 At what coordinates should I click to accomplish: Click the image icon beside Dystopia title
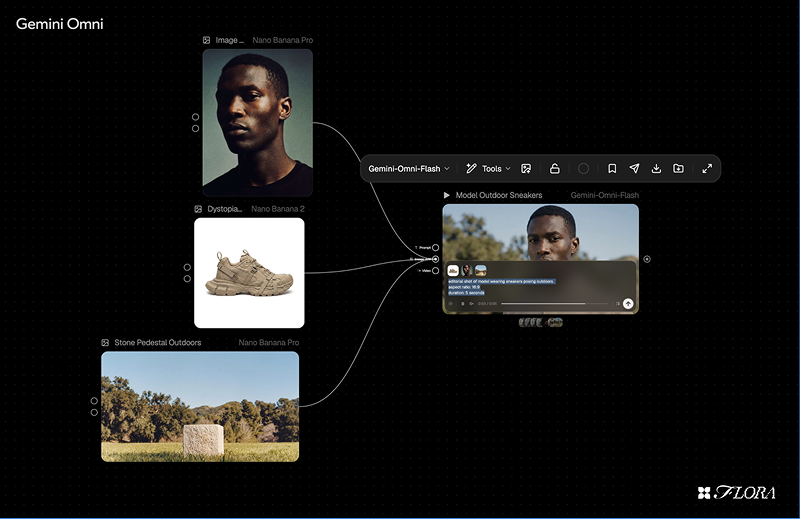tap(198, 209)
